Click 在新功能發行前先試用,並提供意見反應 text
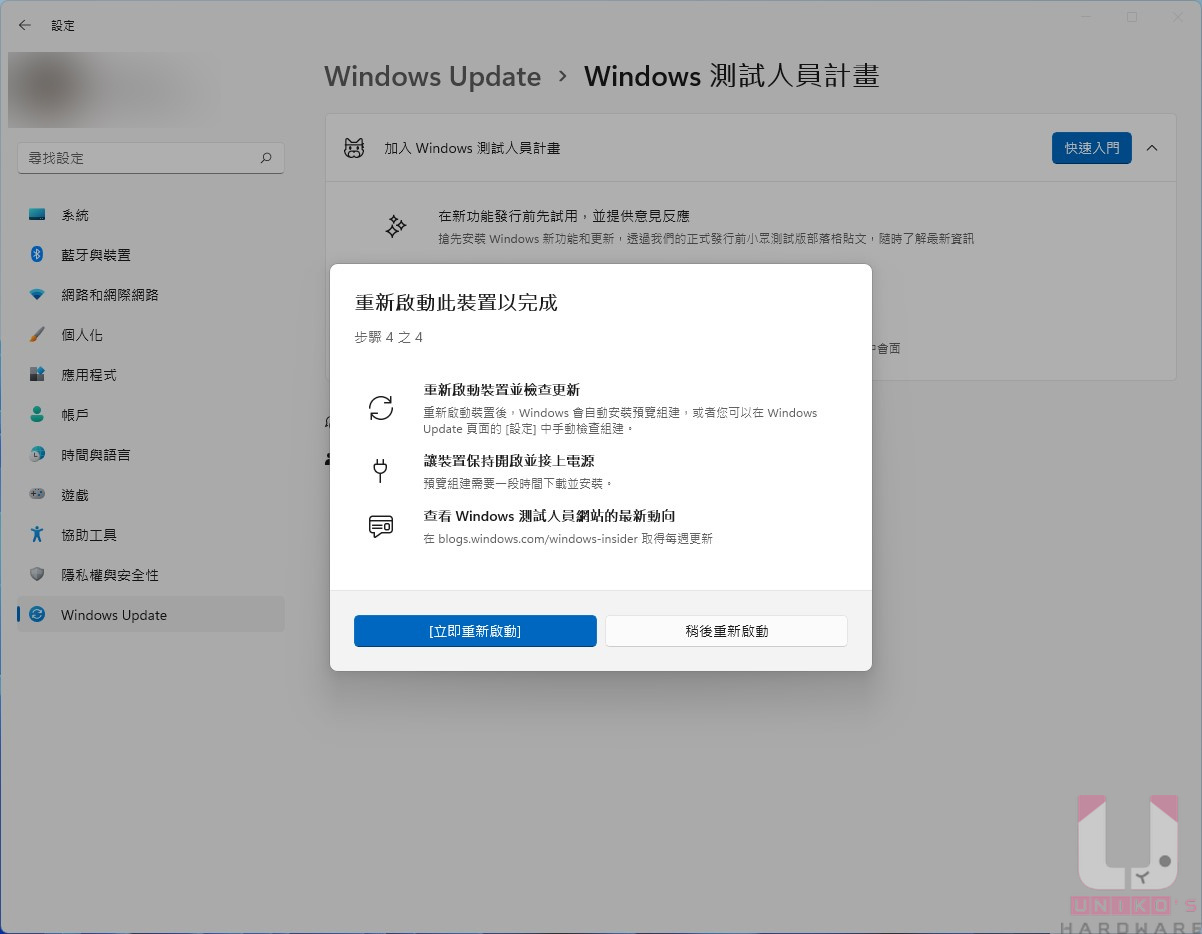 [x=564, y=216]
